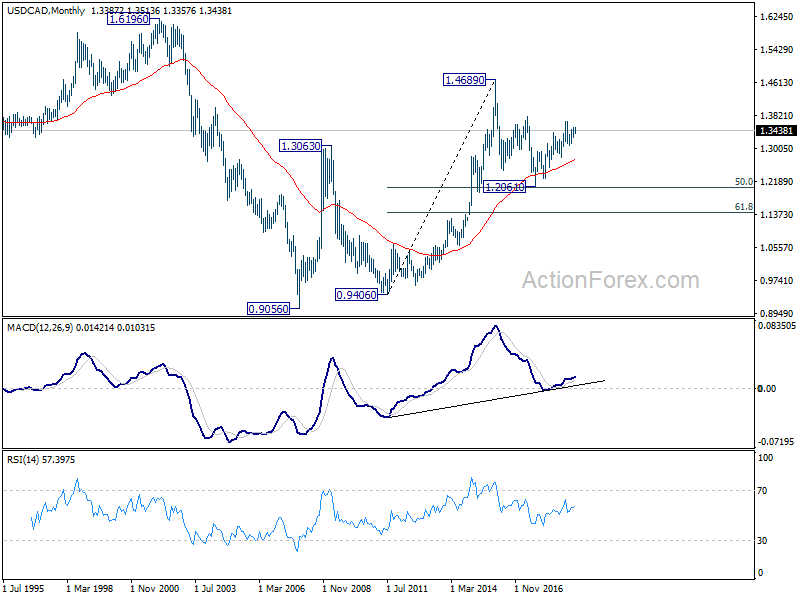Screen dimensions: 800x600
Task: Click the 1.13730 price axis value
Action: coord(777,214)
